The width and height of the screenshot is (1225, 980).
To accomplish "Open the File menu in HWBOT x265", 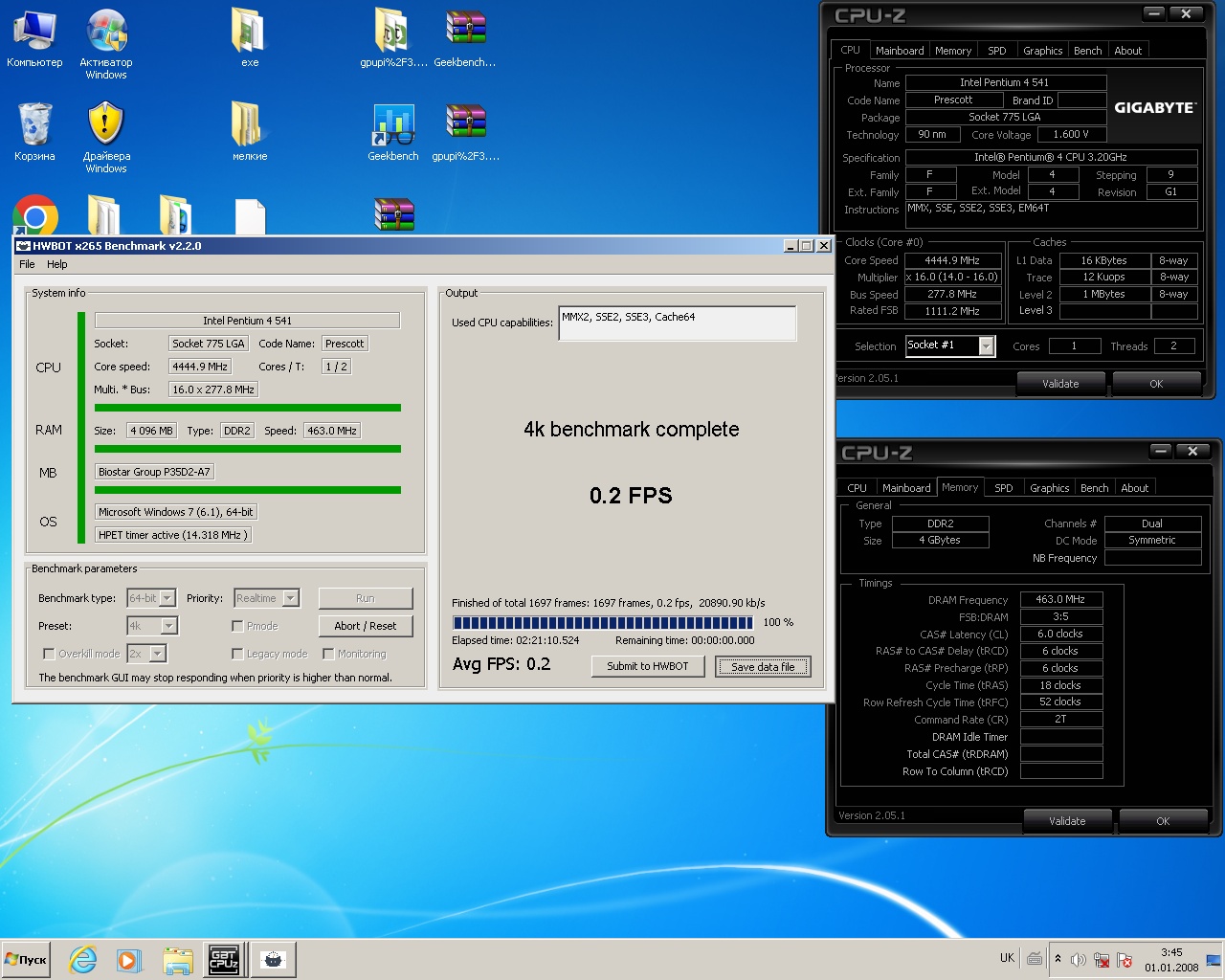I will click(x=27, y=264).
